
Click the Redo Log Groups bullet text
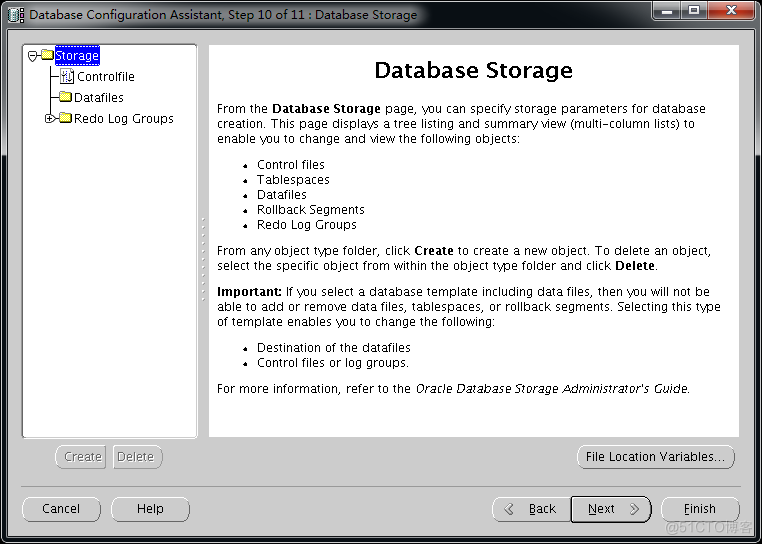coord(307,225)
